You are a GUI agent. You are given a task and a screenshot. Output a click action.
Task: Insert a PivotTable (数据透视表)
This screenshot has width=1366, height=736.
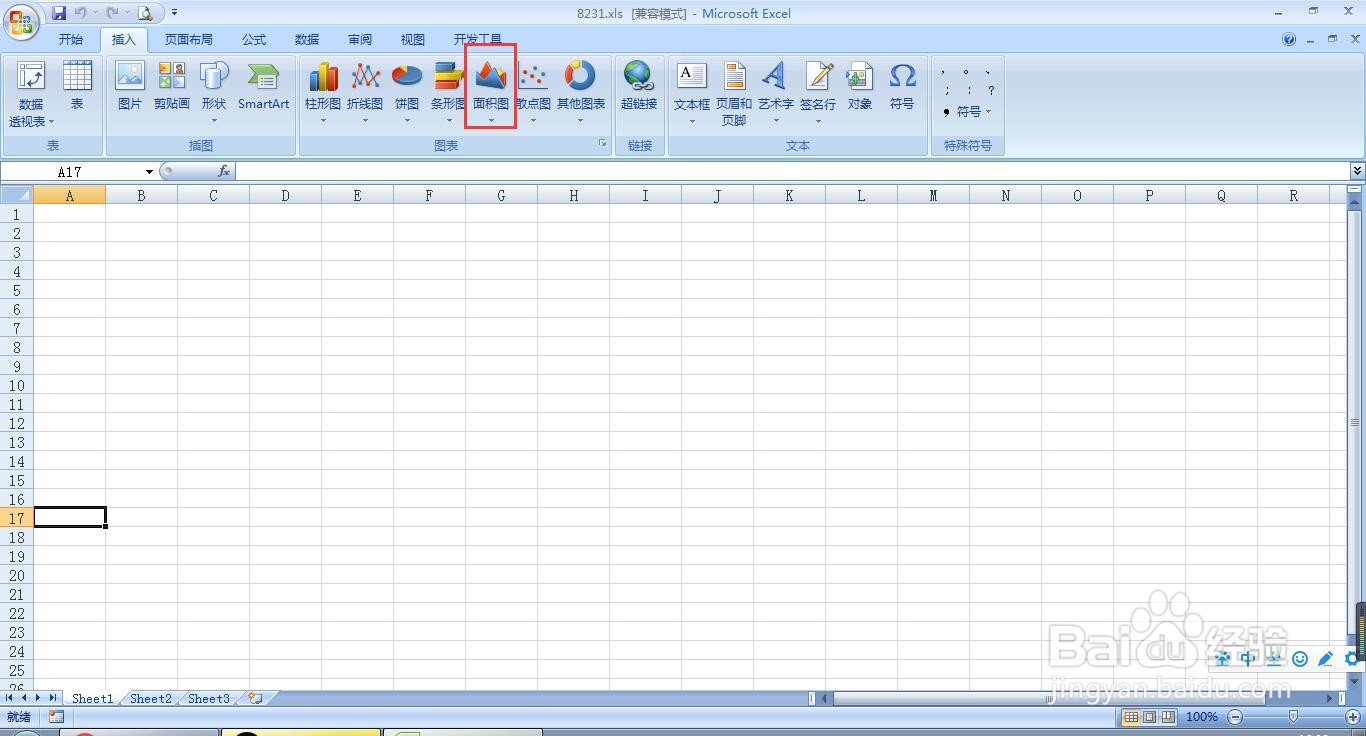31,94
